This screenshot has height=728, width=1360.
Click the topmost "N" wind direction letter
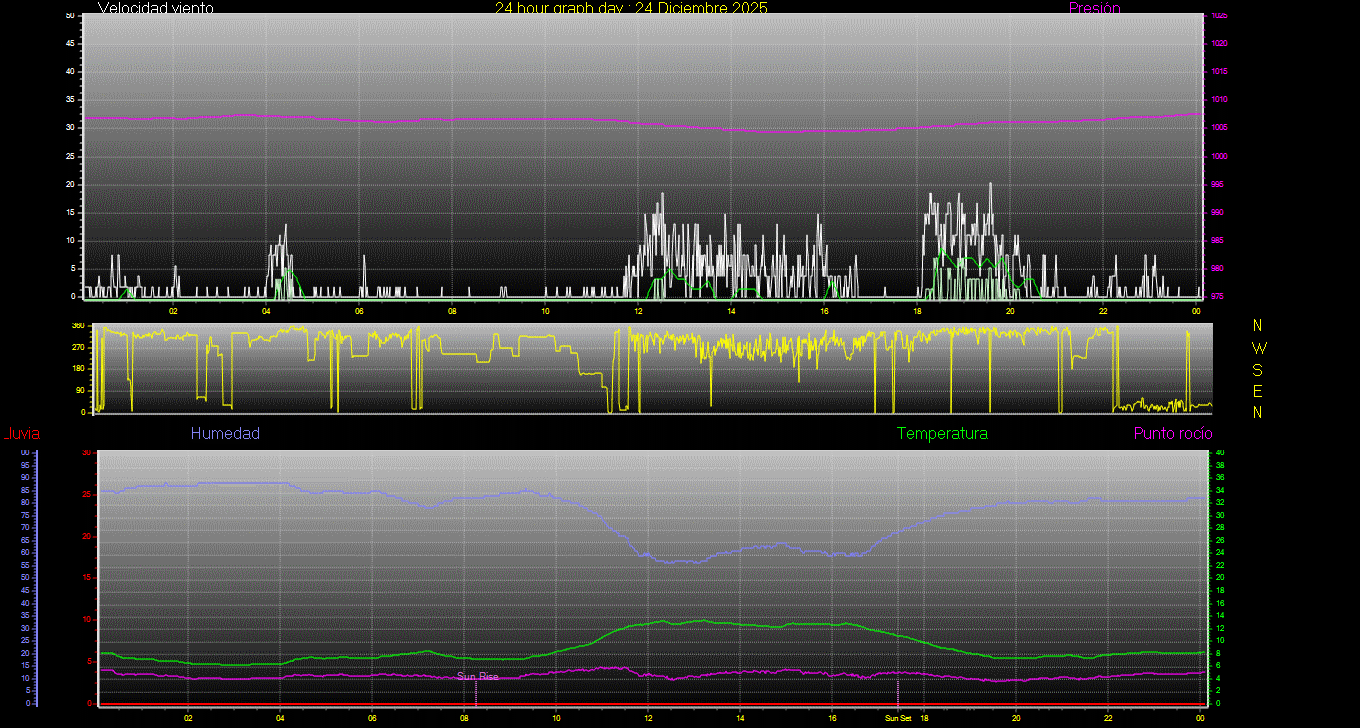pos(1258,326)
